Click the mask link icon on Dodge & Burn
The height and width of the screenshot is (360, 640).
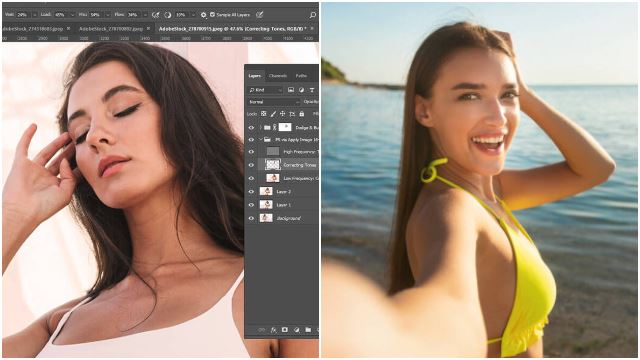point(275,127)
